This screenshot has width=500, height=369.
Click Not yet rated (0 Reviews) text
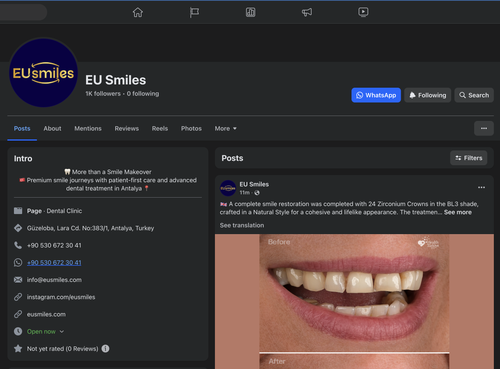[62, 349]
